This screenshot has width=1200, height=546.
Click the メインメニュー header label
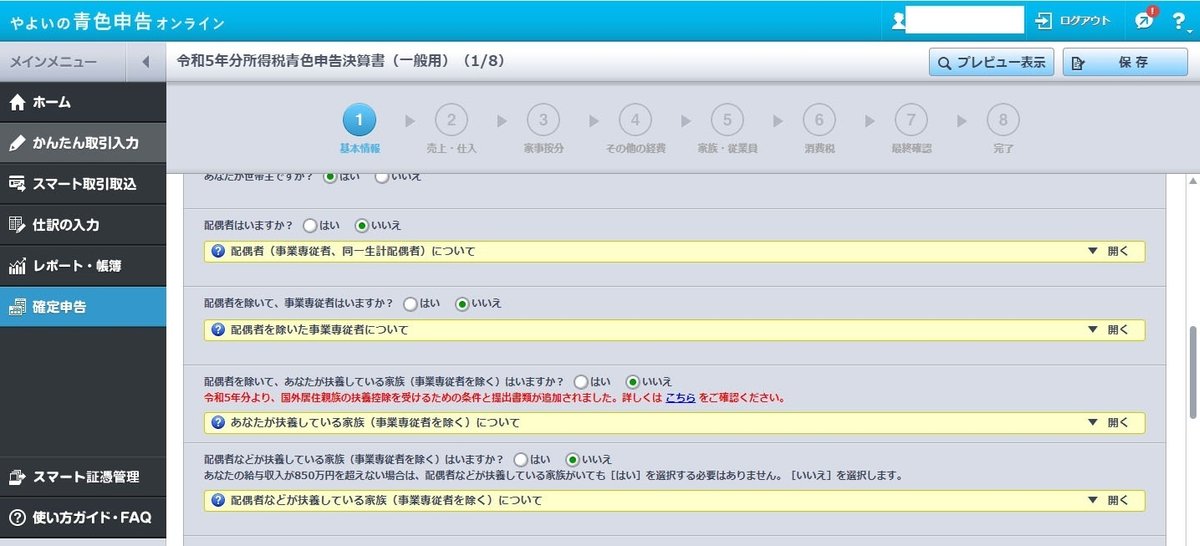[53, 62]
